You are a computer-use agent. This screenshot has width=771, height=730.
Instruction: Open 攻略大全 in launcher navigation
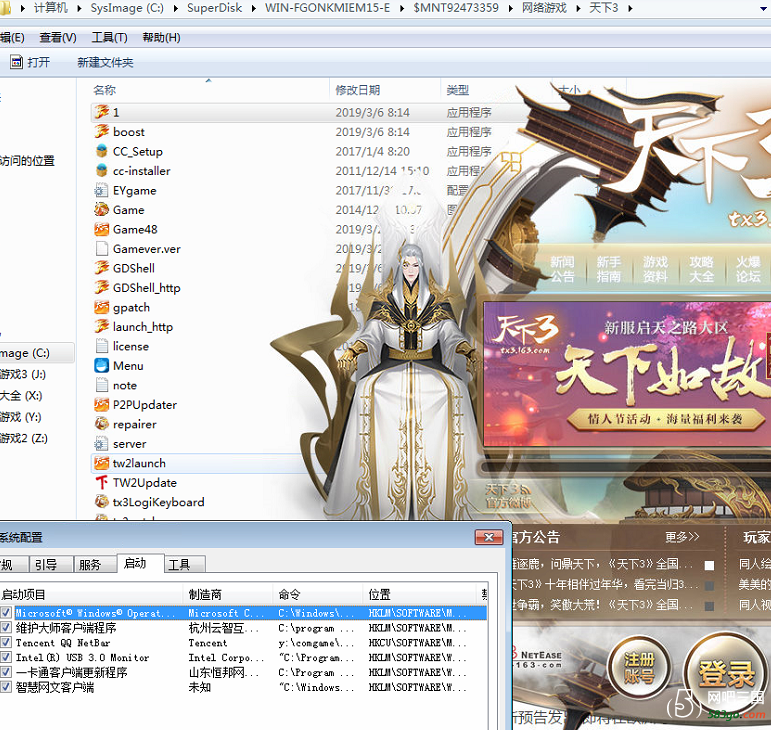point(701,269)
